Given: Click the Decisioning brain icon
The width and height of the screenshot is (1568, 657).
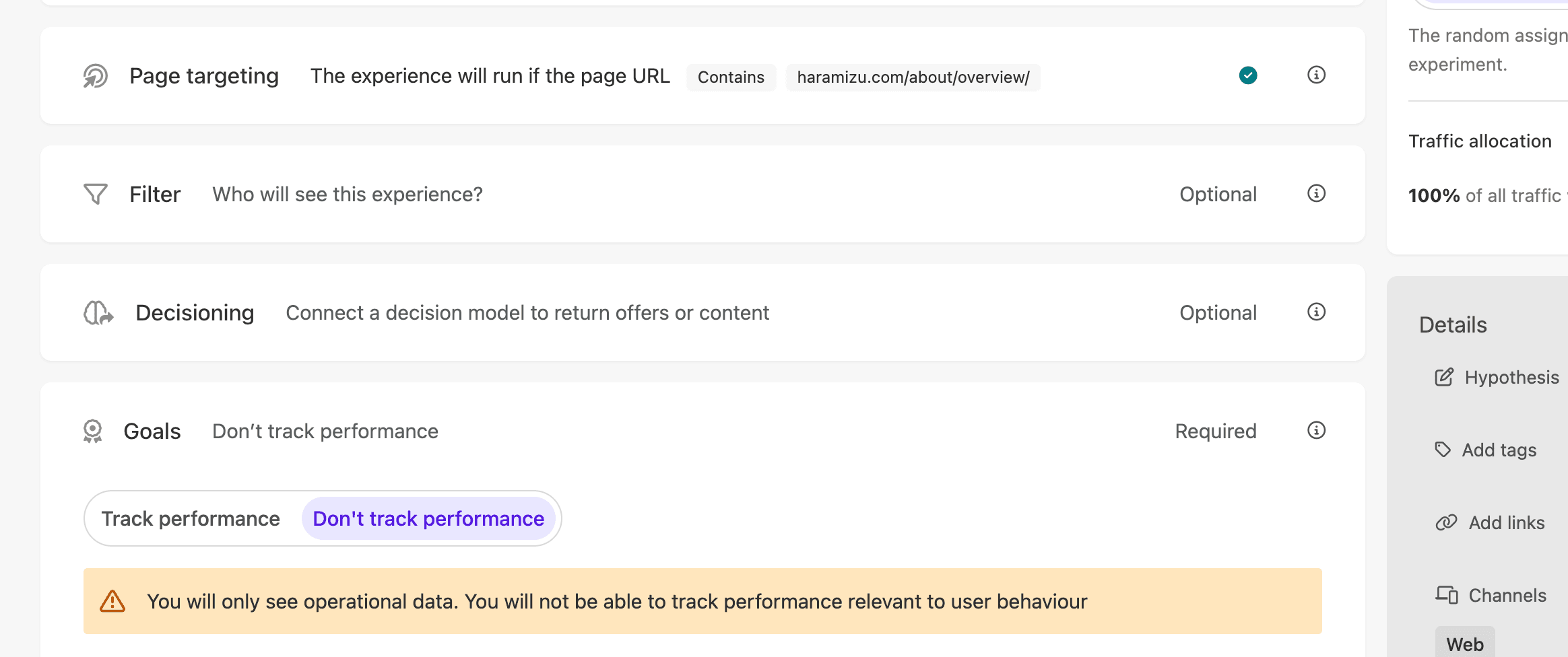Looking at the screenshot, I should coord(98,313).
